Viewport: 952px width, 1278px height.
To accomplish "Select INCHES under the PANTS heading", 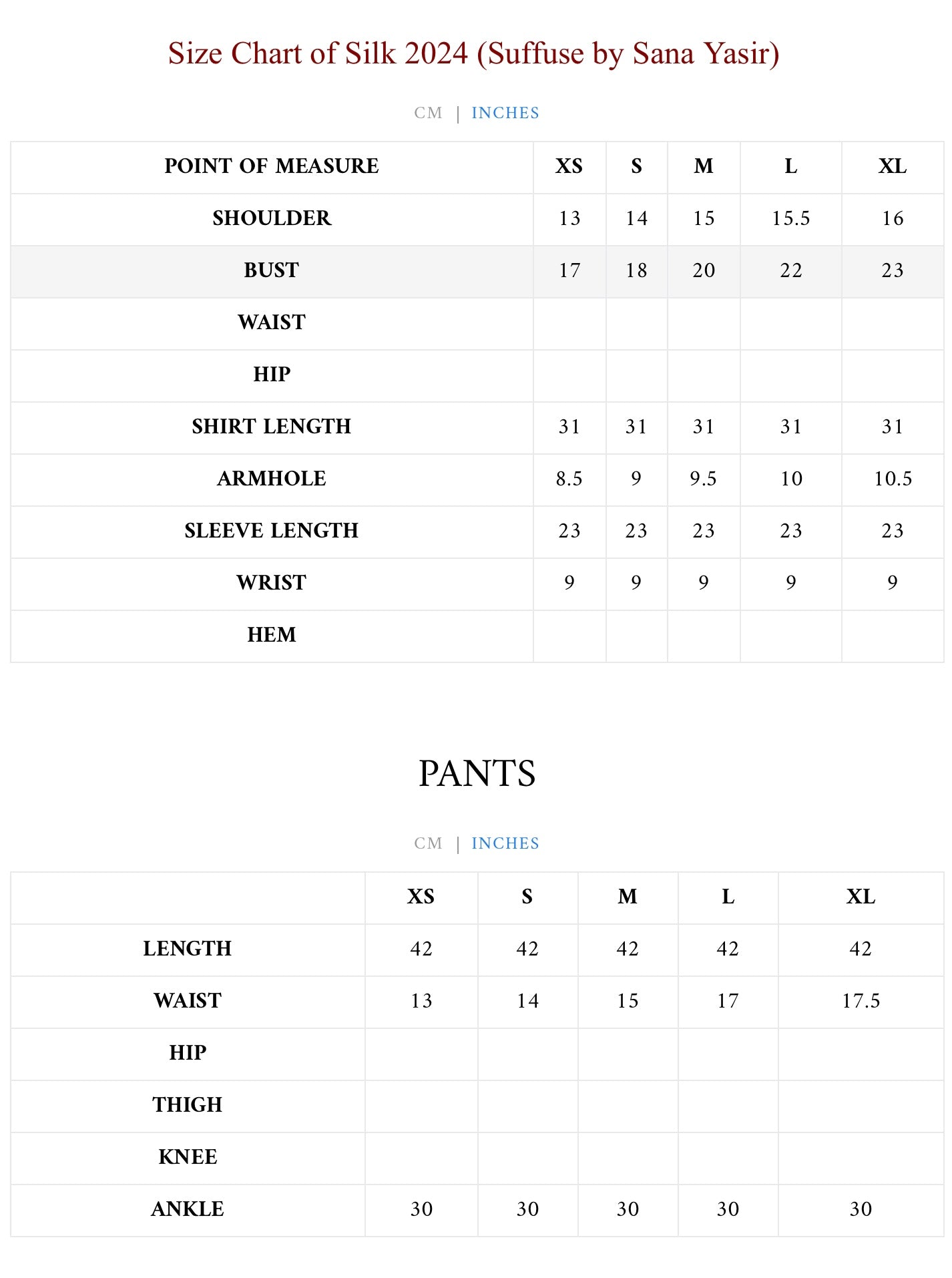I will pyautogui.click(x=505, y=843).
